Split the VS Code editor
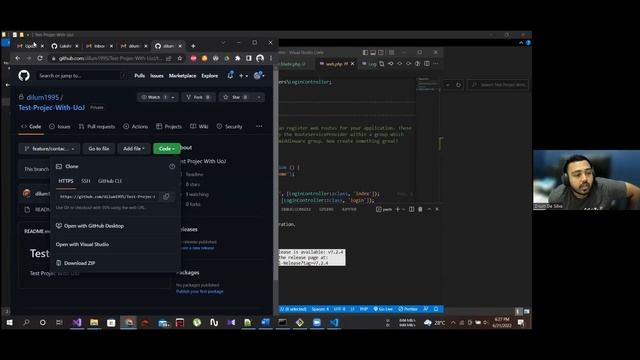640x360 pixels. (427, 64)
